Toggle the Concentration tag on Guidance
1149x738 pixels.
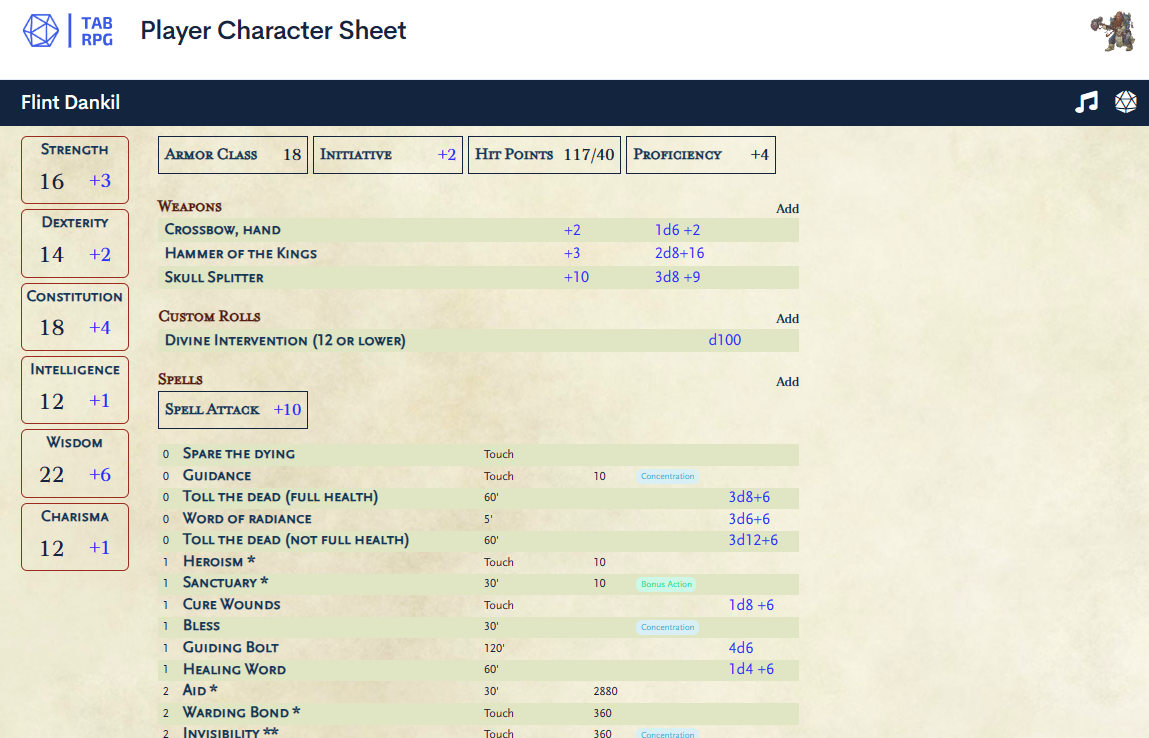667,476
